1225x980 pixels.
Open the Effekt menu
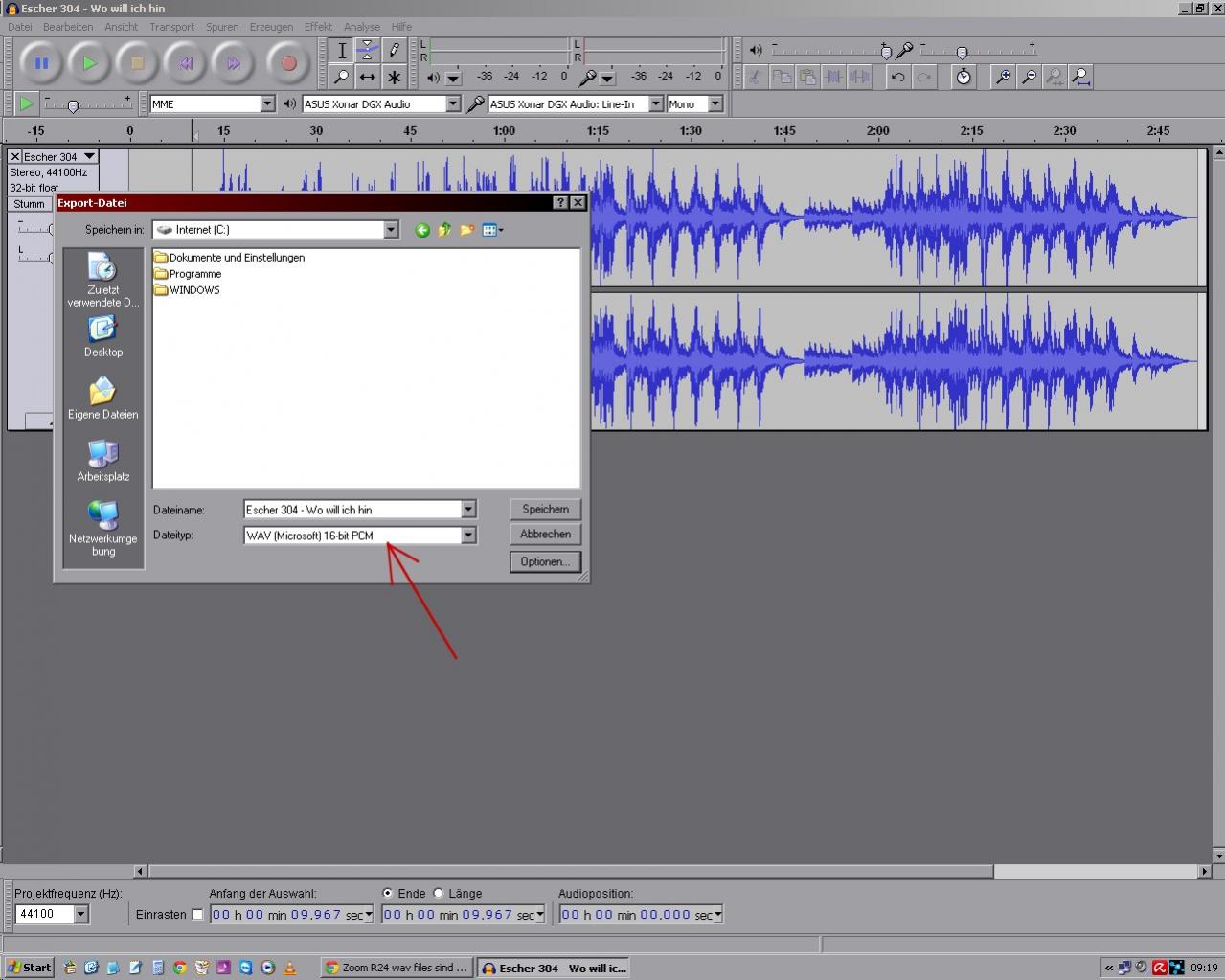[x=318, y=27]
